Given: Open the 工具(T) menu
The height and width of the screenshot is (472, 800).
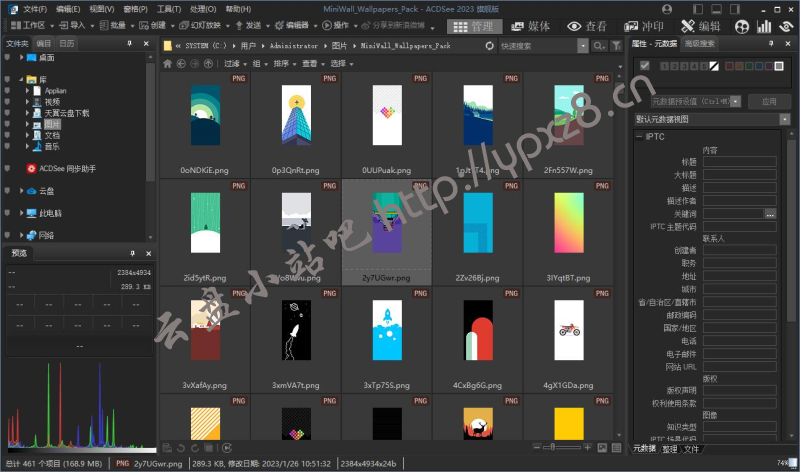Looking at the screenshot, I should click(169, 9).
